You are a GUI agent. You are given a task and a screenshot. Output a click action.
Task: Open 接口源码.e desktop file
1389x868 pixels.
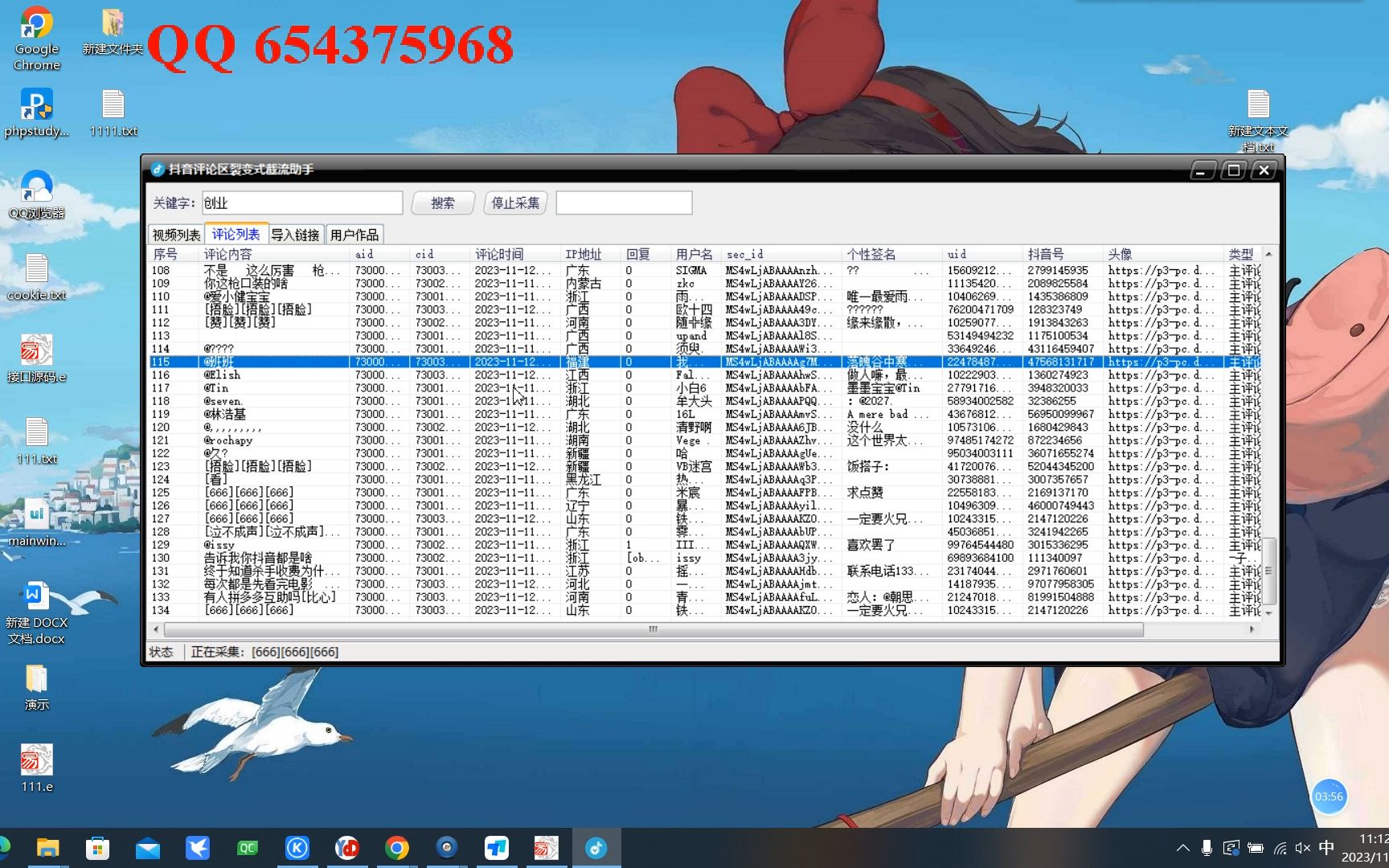(37, 358)
